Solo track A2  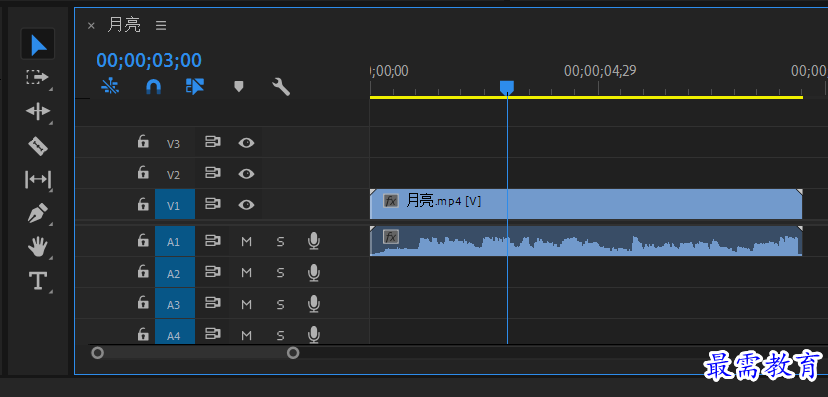(x=280, y=273)
